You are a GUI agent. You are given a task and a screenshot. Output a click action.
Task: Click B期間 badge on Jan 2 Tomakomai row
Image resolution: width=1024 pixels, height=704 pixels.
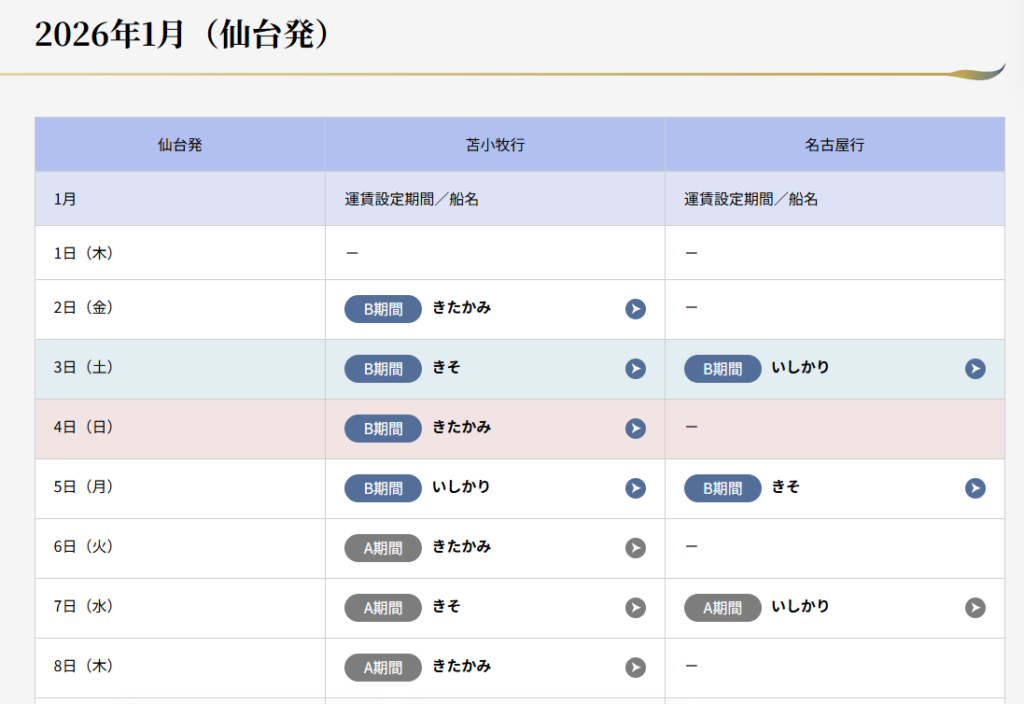click(383, 309)
